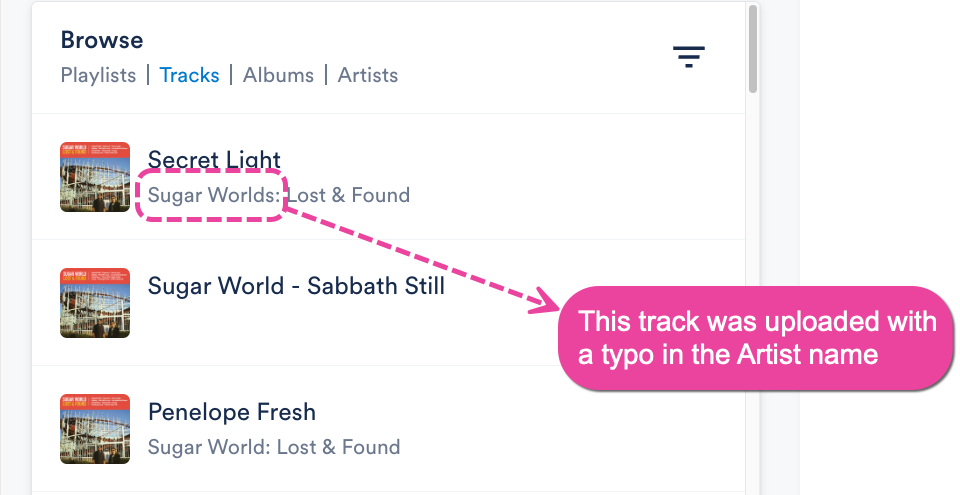Click the Secret Light album artwork
960x495 pixels.
click(x=95, y=177)
